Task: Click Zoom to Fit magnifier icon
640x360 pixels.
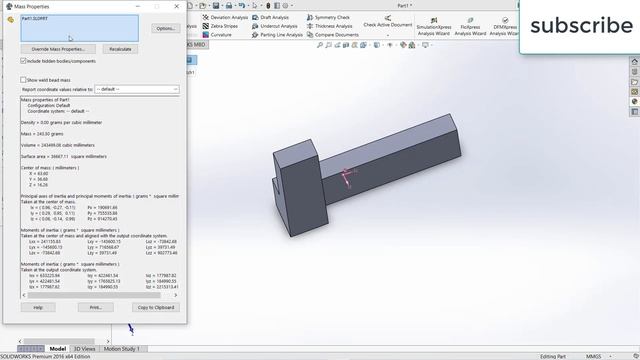Action: 320,45
